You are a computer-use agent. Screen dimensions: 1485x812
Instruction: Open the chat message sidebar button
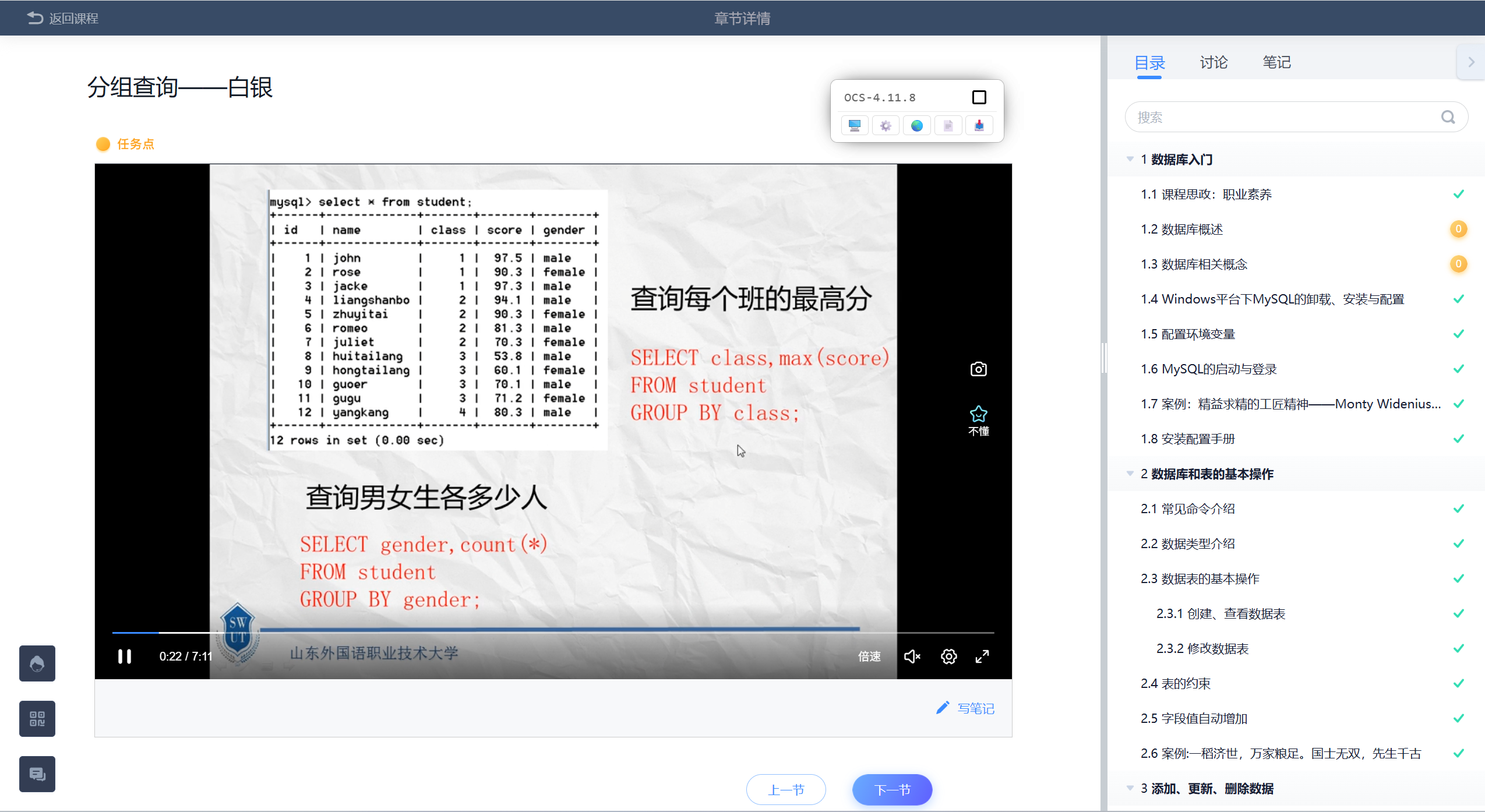tap(37, 774)
